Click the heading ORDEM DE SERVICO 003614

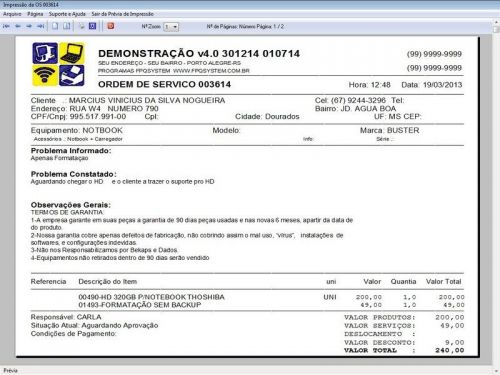click(164, 84)
